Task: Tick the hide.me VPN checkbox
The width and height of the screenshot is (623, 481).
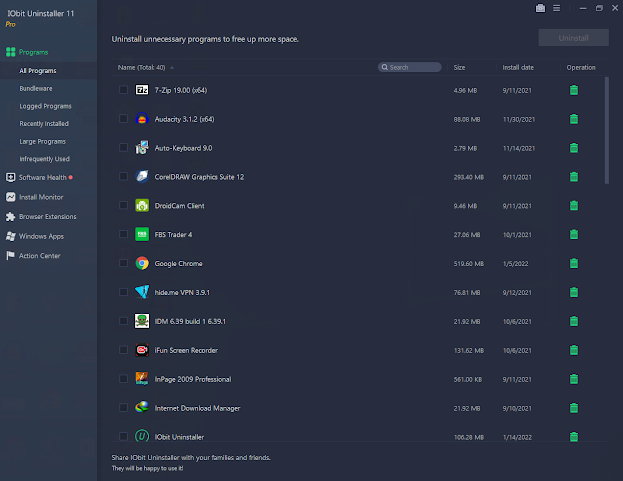Action: tap(124, 292)
